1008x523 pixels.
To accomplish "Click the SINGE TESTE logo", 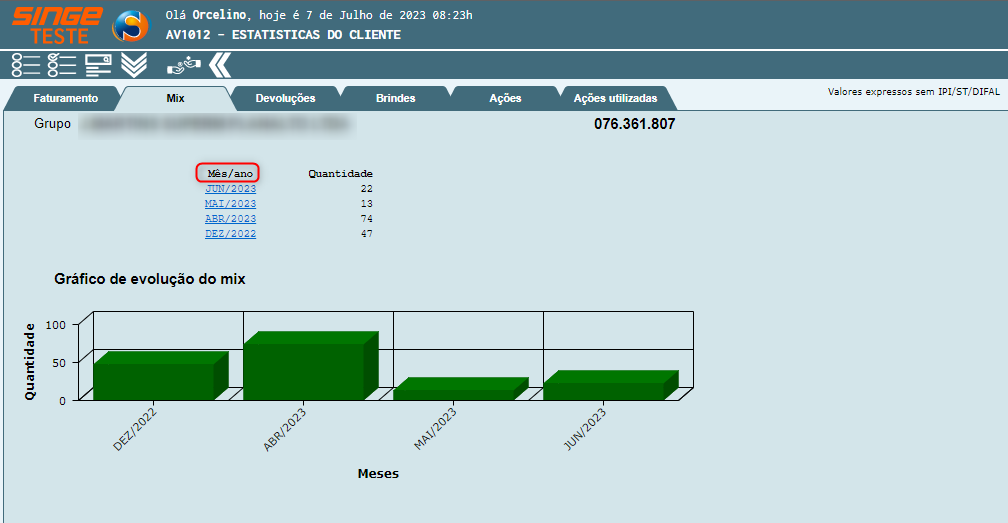I will (x=56, y=25).
